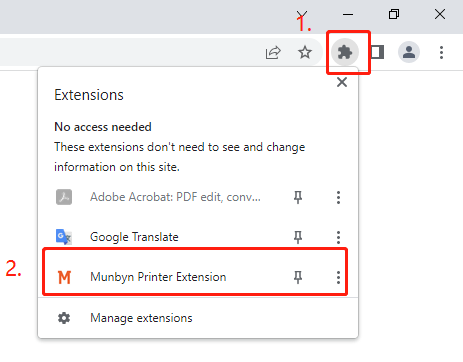Screen dimensions: 463x362
Task: Pin the Adobe Acrobat extension
Action: click(298, 197)
